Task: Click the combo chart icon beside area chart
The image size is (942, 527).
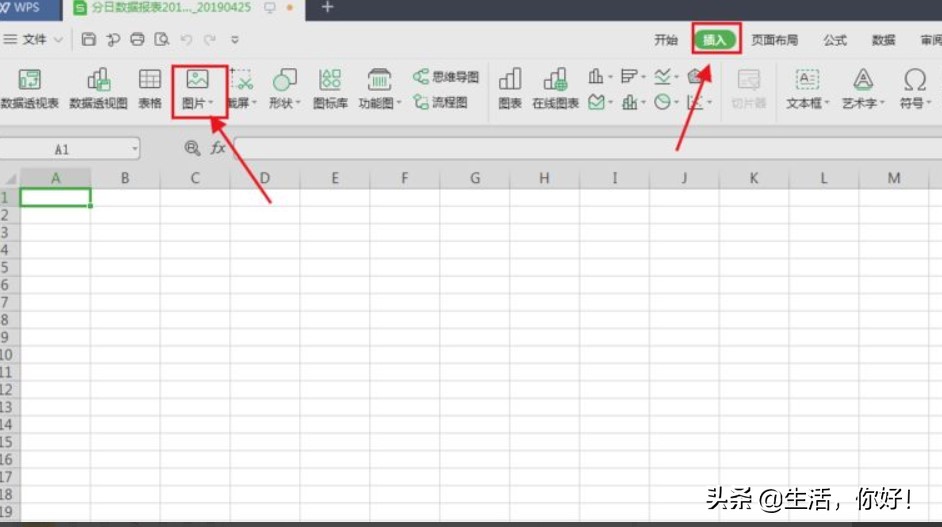Action: [x=629, y=102]
